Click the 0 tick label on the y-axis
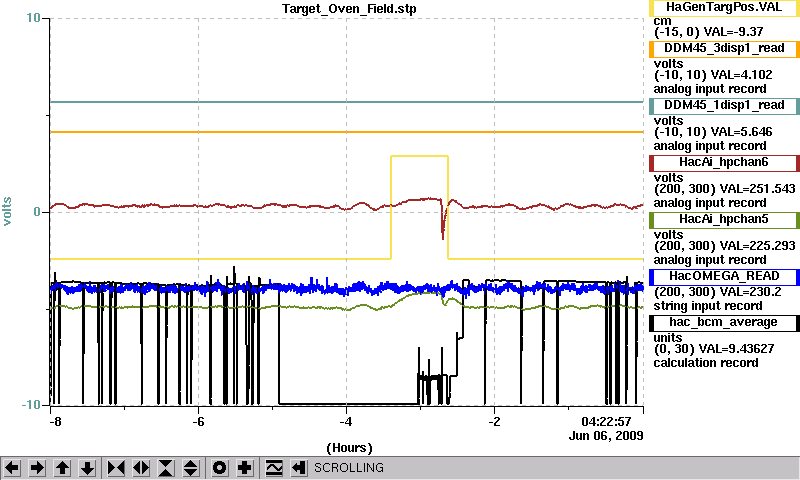This screenshot has height=480, width=800. click(37, 212)
